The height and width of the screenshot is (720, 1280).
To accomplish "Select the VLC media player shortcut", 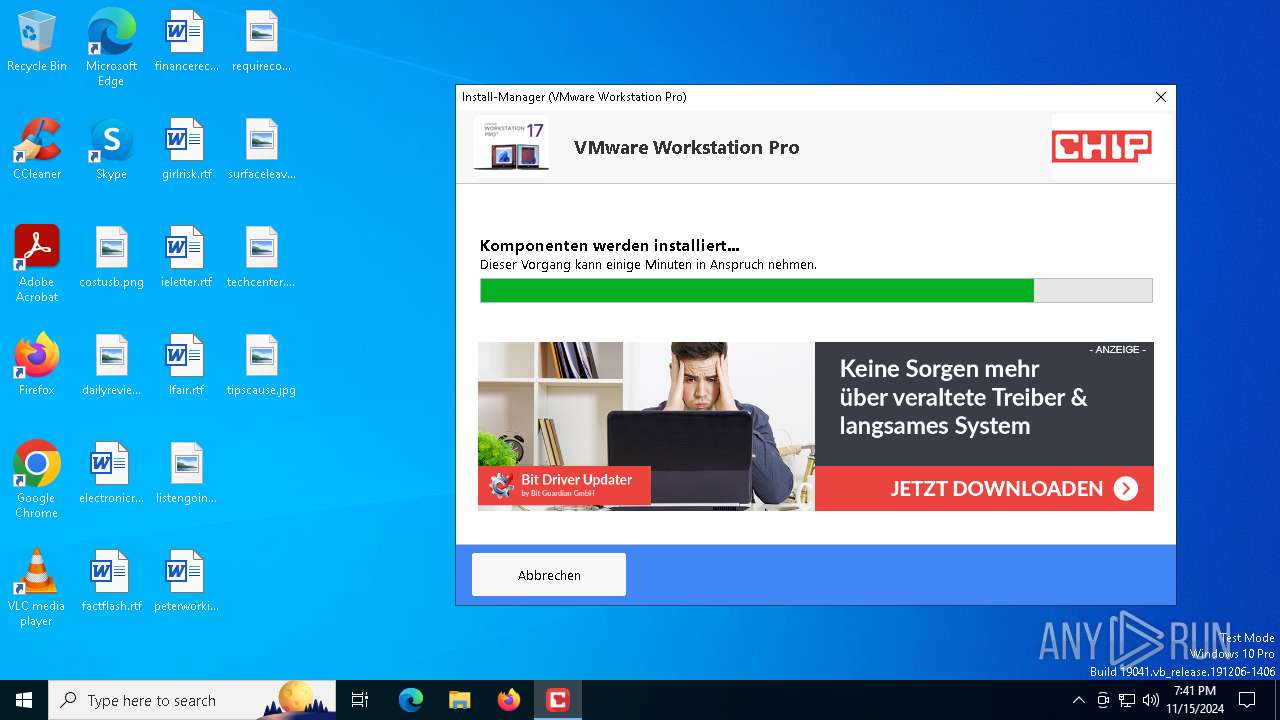I will (37, 587).
